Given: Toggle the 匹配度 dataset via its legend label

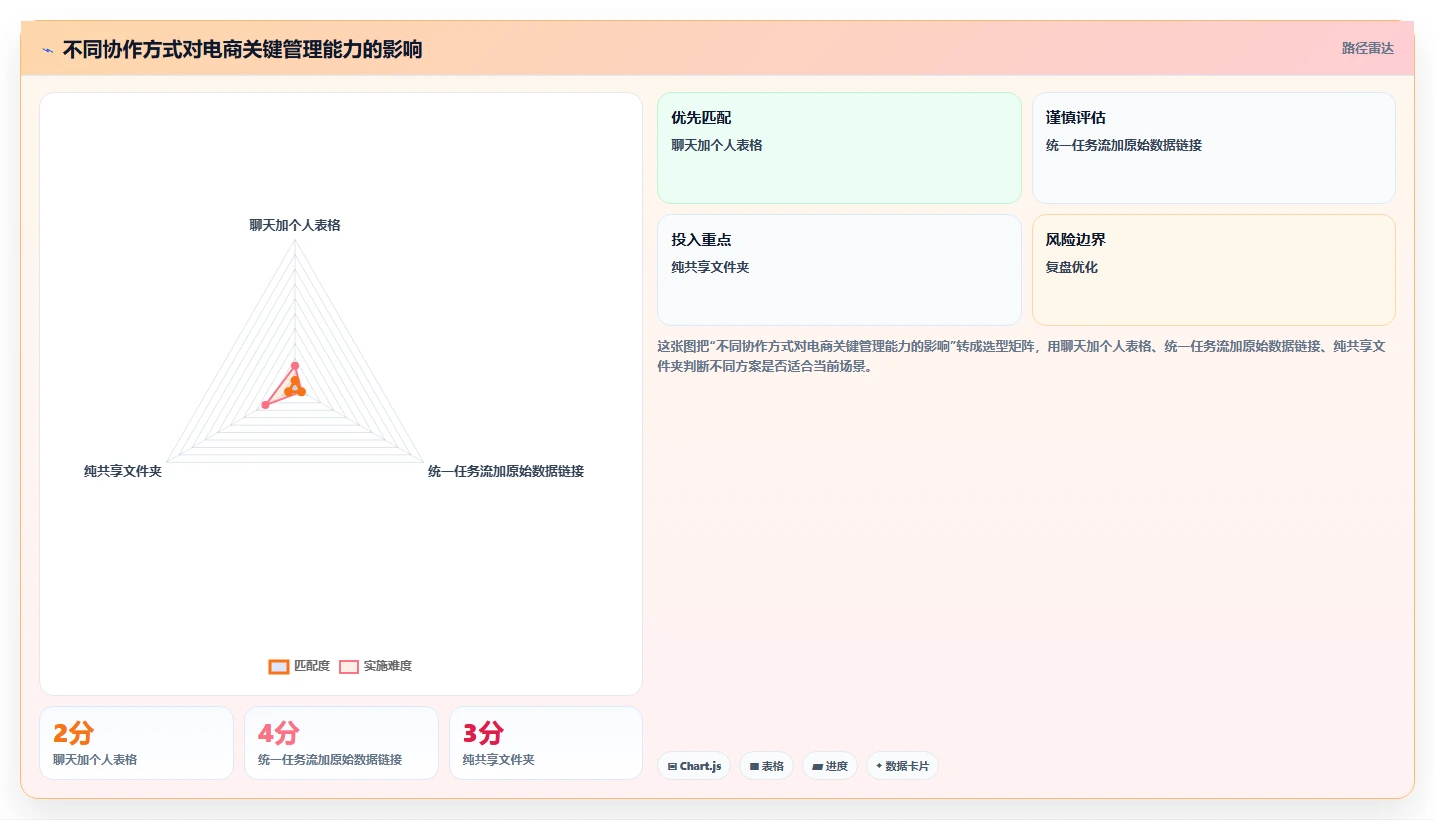Looking at the screenshot, I should pyautogui.click(x=312, y=666).
